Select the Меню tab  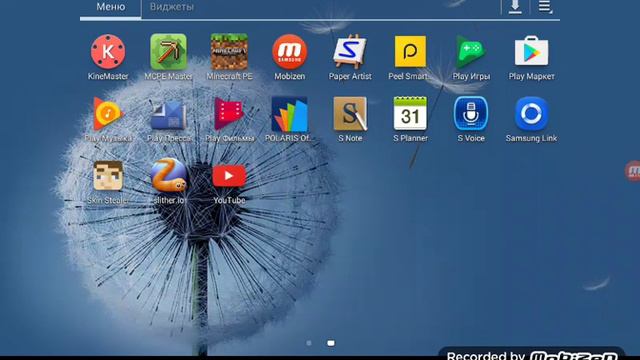tap(111, 7)
